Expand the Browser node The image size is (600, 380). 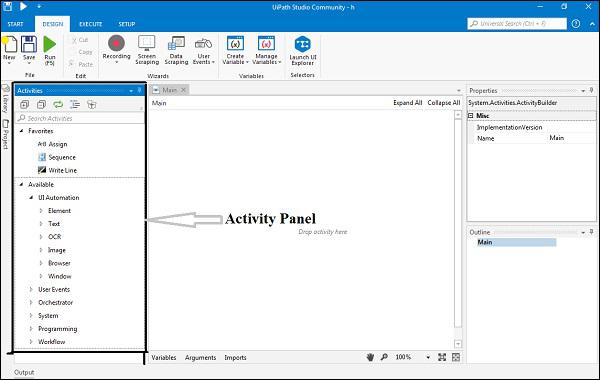pyautogui.click(x=41, y=263)
